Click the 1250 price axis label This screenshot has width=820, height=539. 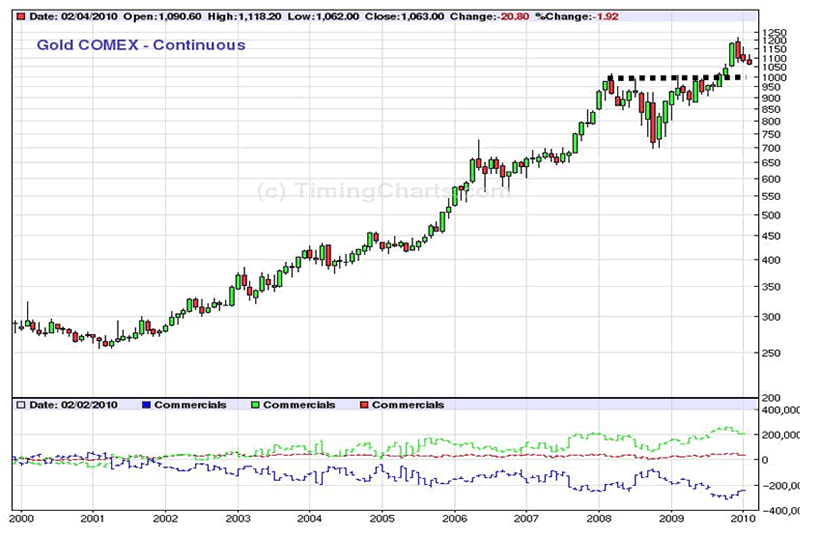(x=775, y=33)
